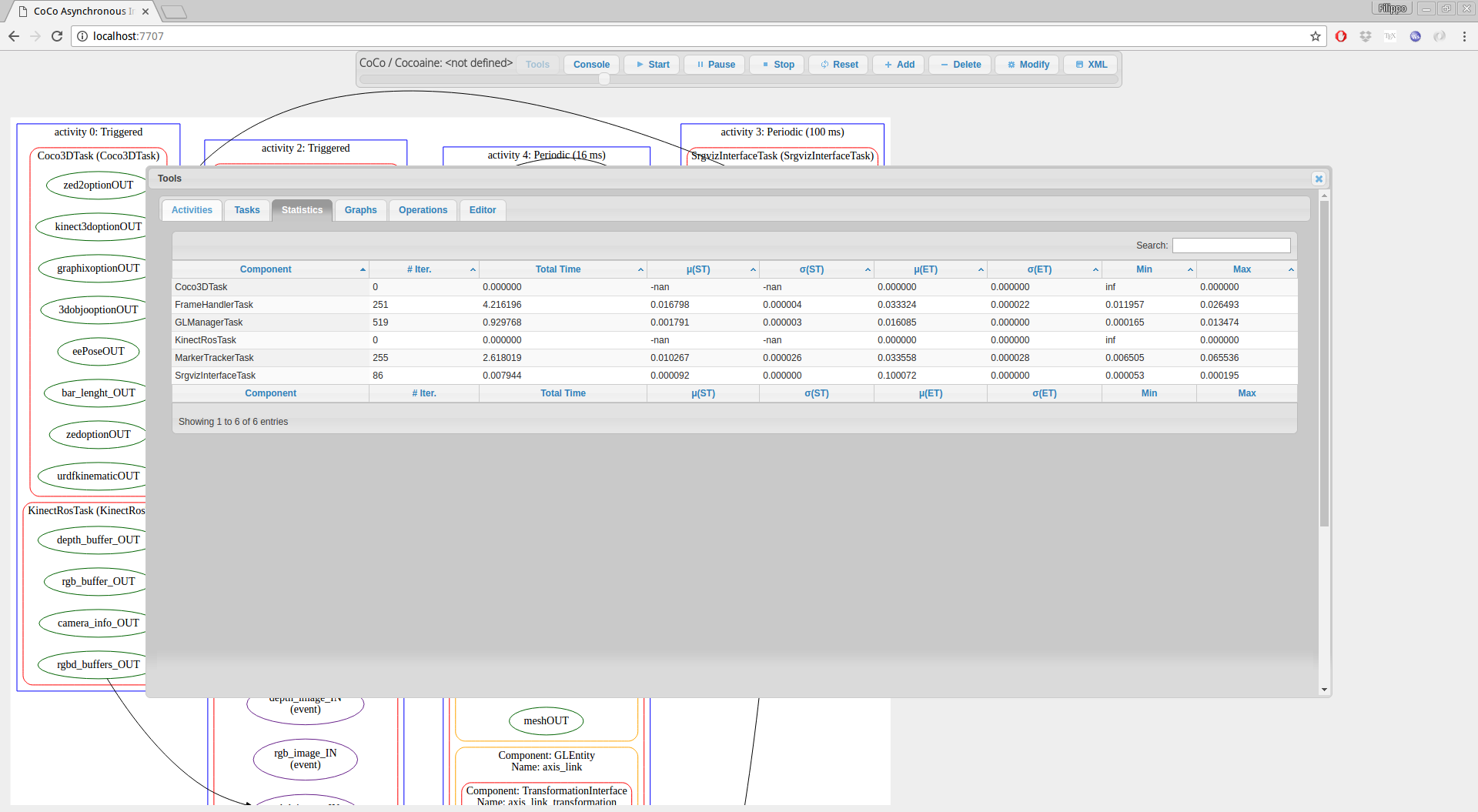Select the Coco3DTask table row
Image resolution: width=1478 pixels, height=812 pixels.
coord(734,287)
